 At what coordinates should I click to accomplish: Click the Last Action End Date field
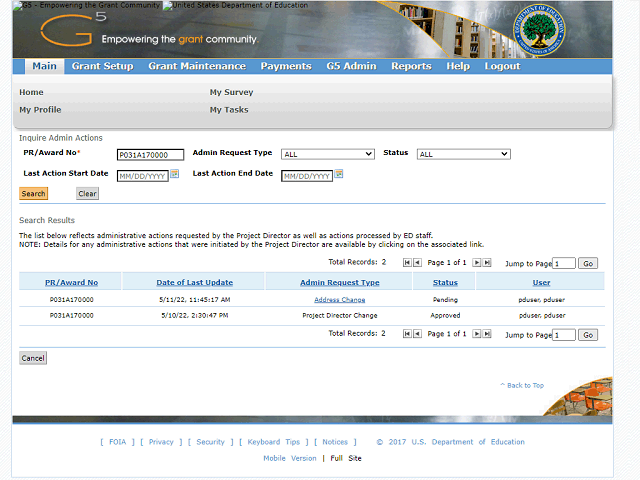(x=307, y=176)
